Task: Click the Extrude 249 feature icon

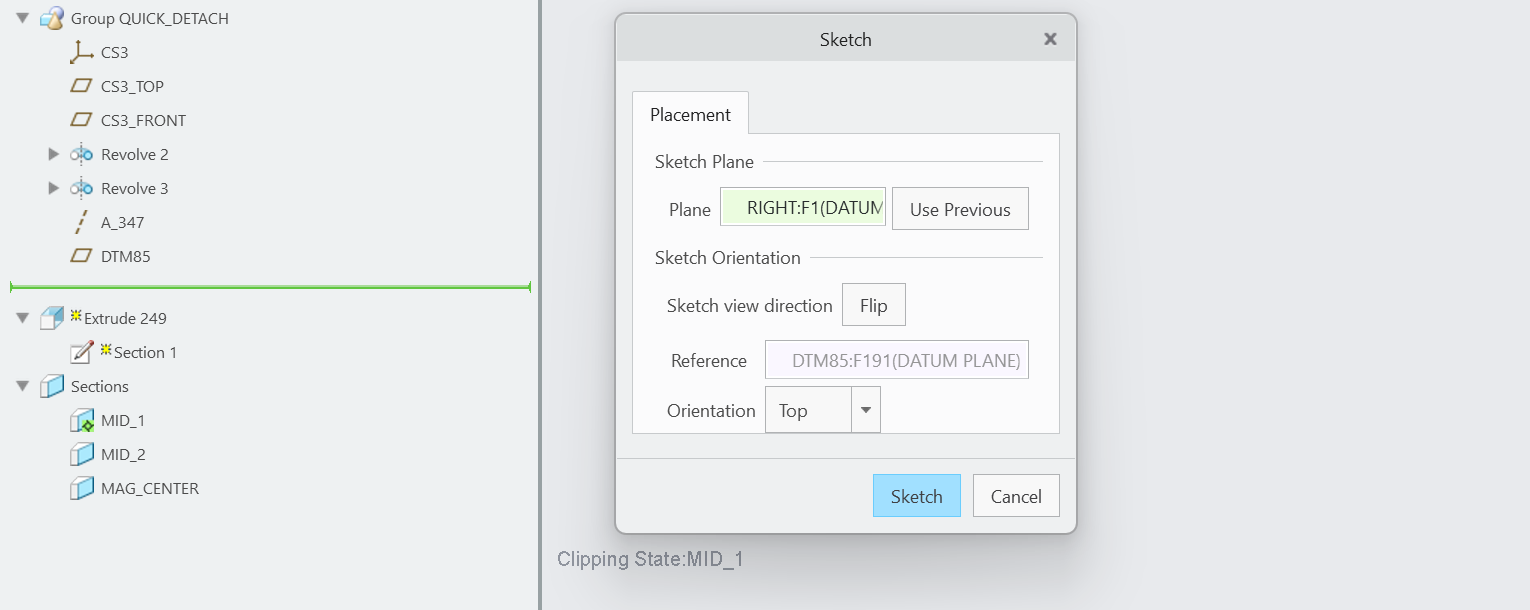Action: click(x=51, y=317)
